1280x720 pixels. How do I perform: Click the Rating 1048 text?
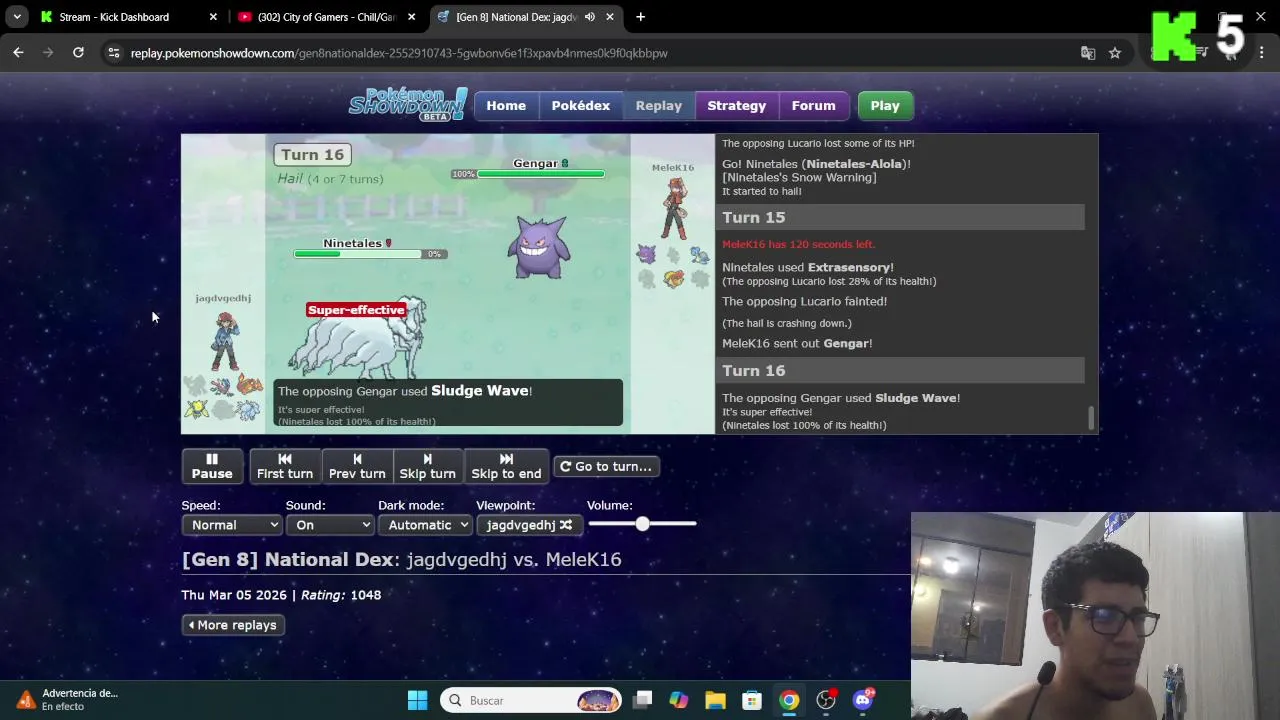tap(341, 595)
